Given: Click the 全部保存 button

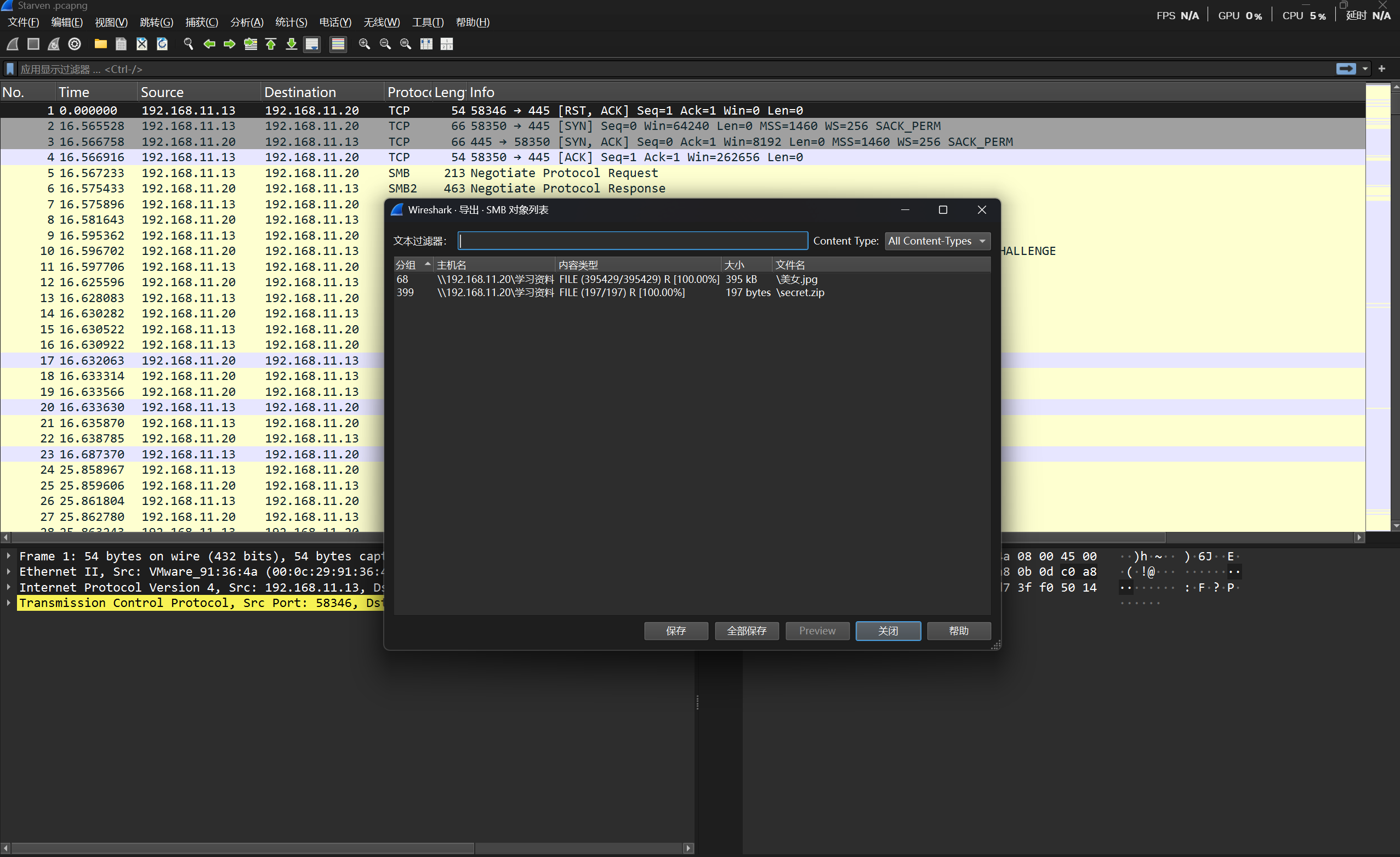Looking at the screenshot, I should (746, 630).
